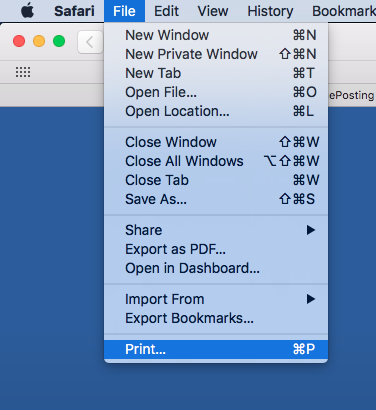Choose Open in Dashboard...

[x=216, y=268]
